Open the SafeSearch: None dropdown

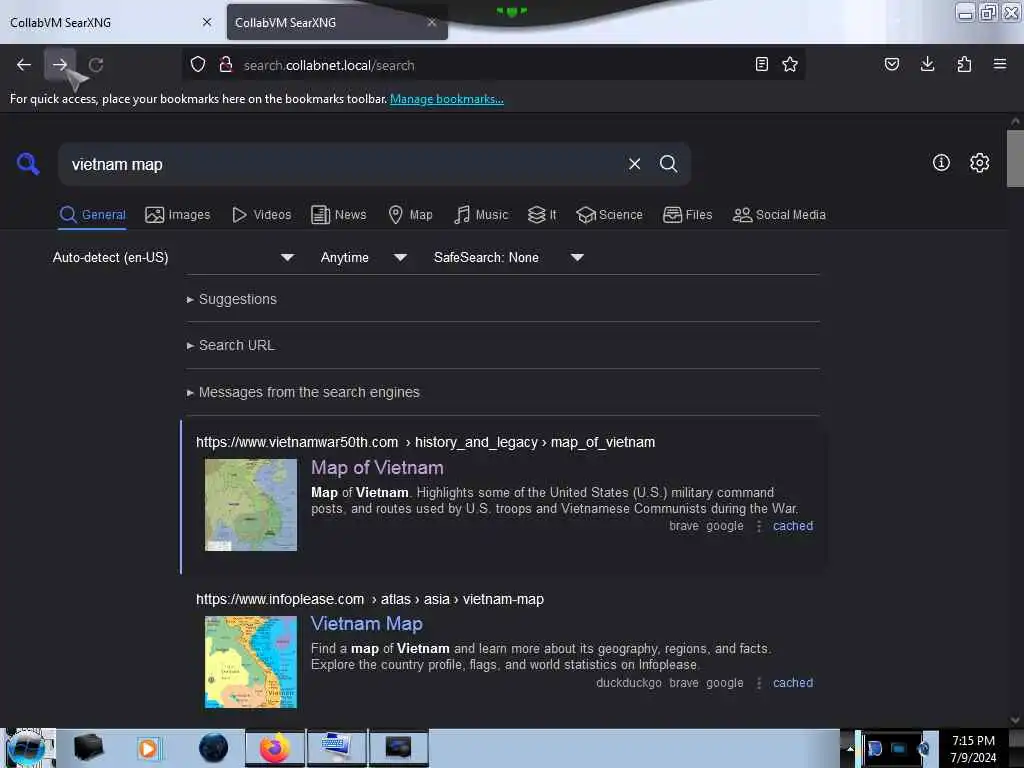tap(508, 257)
